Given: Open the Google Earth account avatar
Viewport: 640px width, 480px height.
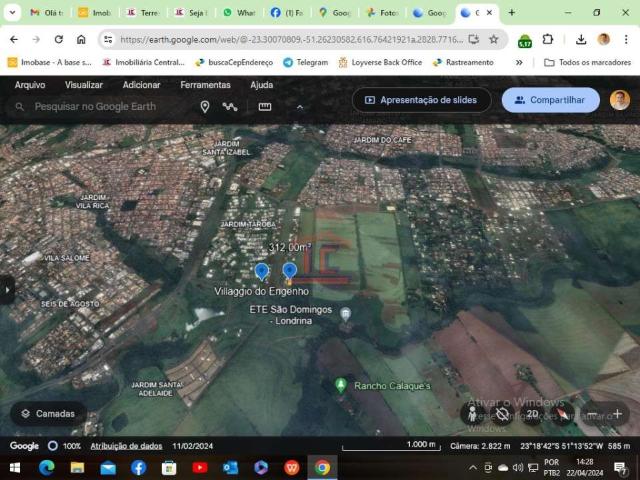Looking at the screenshot, I should (x=620, y=100).
